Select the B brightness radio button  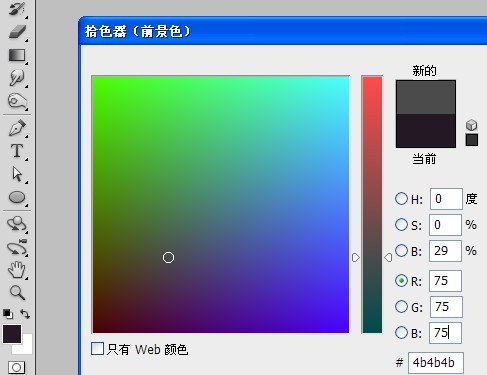(x=401, y=250)
